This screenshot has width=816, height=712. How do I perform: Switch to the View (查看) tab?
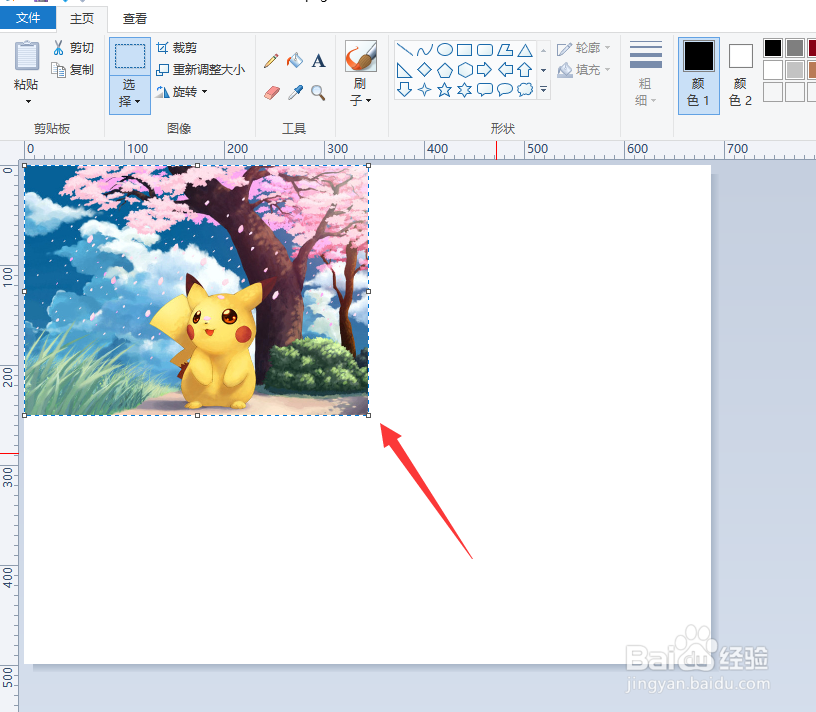point(135,19)
